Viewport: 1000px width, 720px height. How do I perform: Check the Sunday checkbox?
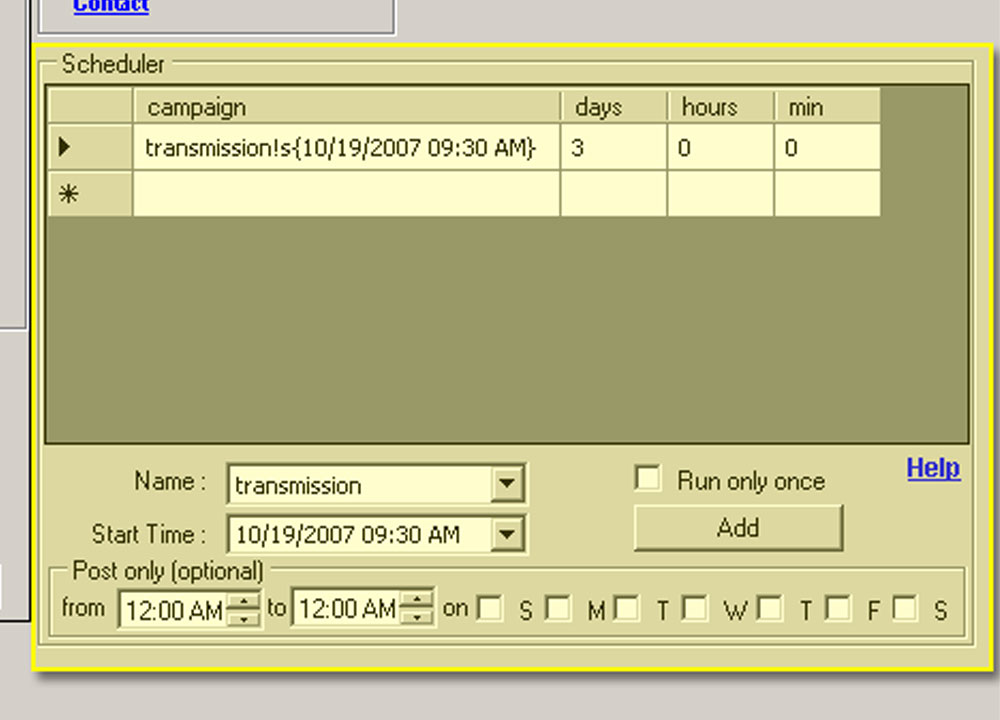coord(490,608)
